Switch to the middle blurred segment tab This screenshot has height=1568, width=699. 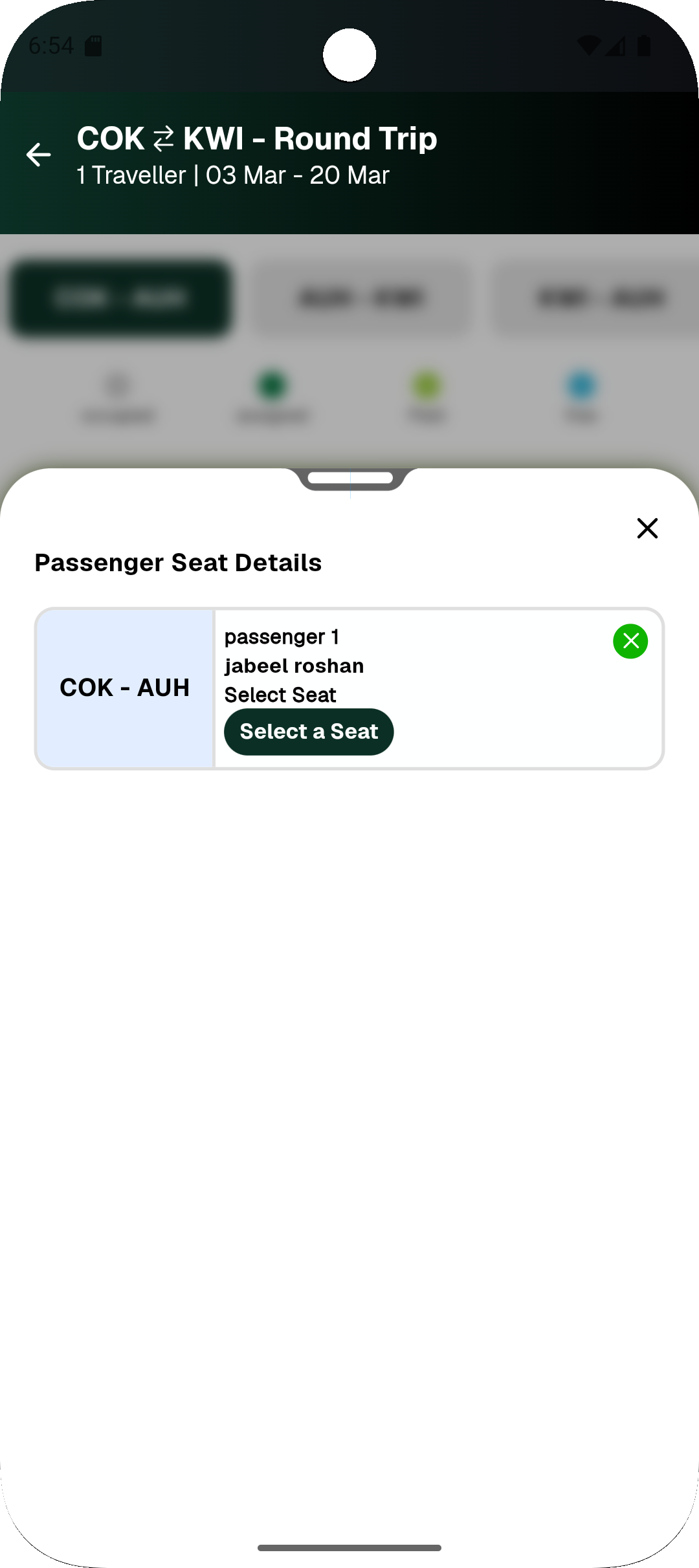click(361, 298)
